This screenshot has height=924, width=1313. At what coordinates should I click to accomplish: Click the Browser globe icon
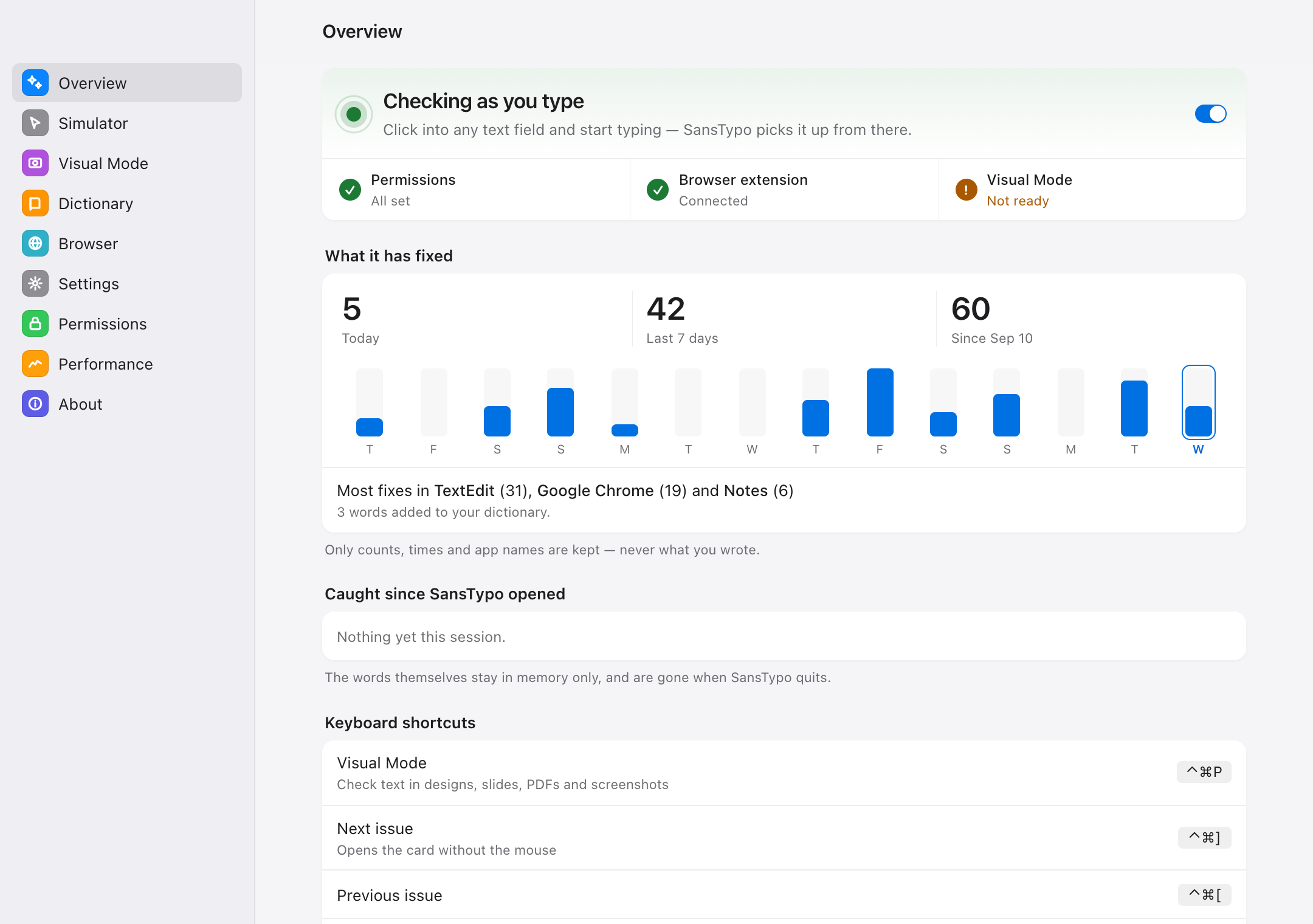coord(35,243)
